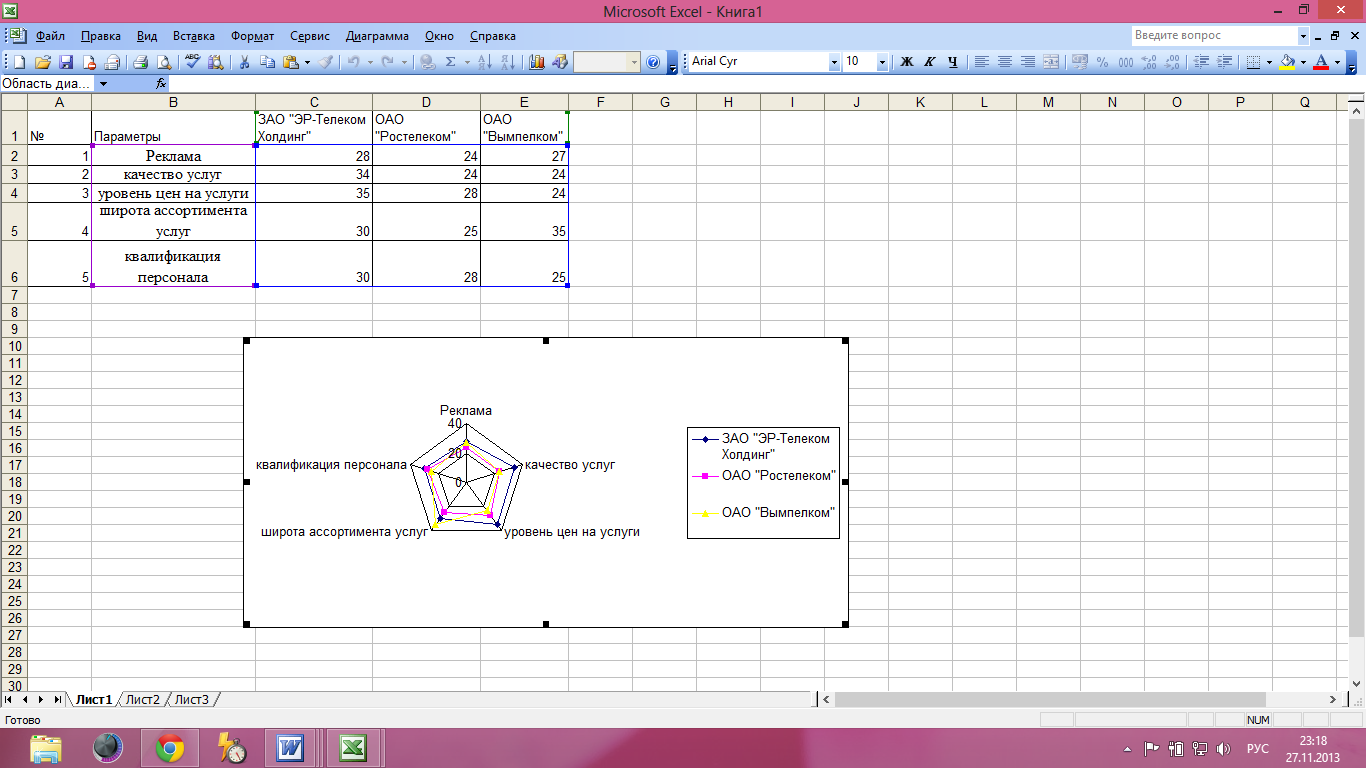Viewport: 1366px width, 768px height.
Task: Center text with the alignment icon
Action: pos(1005,62)
